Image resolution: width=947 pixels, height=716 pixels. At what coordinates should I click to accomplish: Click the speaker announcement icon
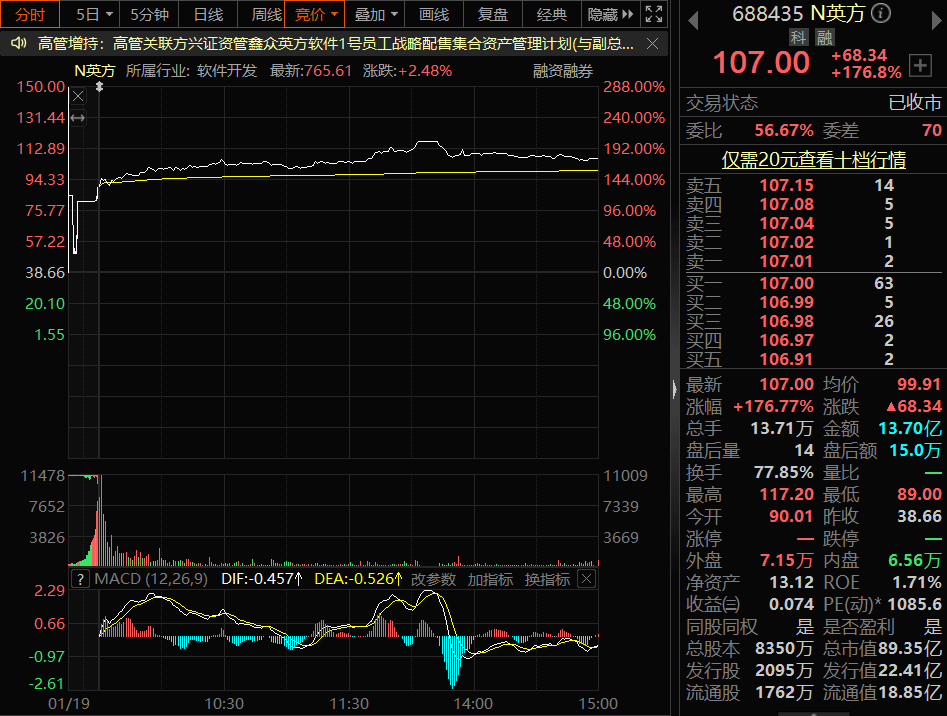(x=17, y=44)
